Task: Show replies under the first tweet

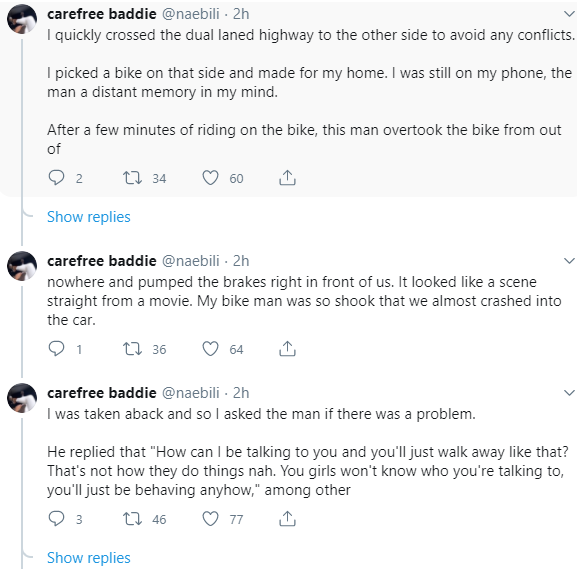Action: [89, 217]
